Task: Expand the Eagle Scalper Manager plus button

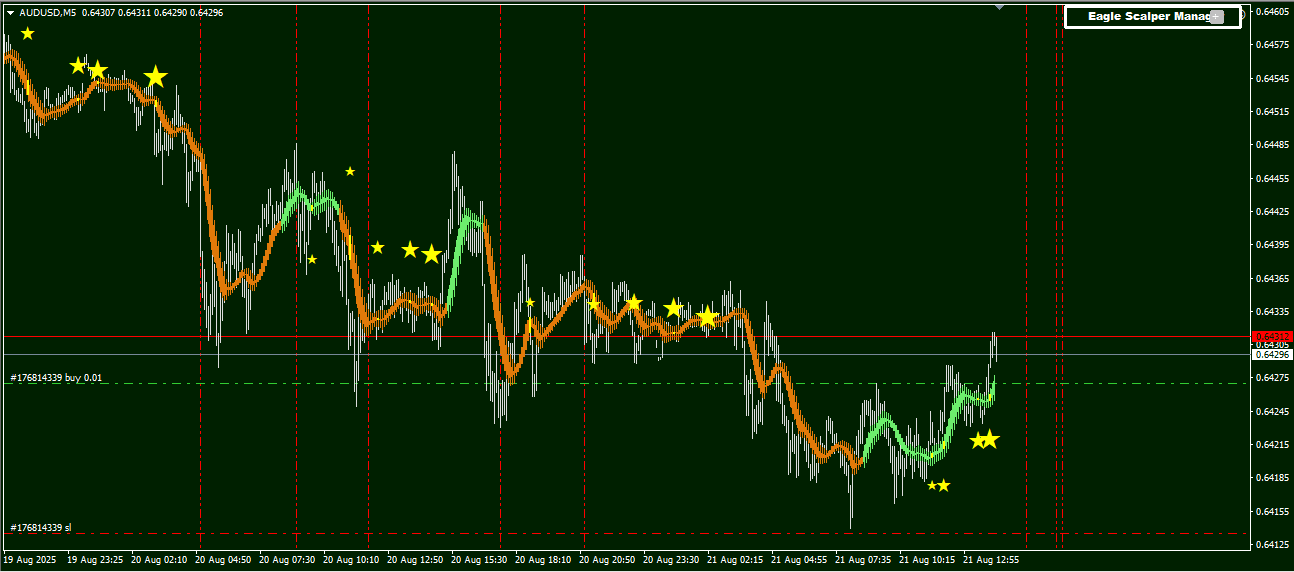Action: (1217, 17)
